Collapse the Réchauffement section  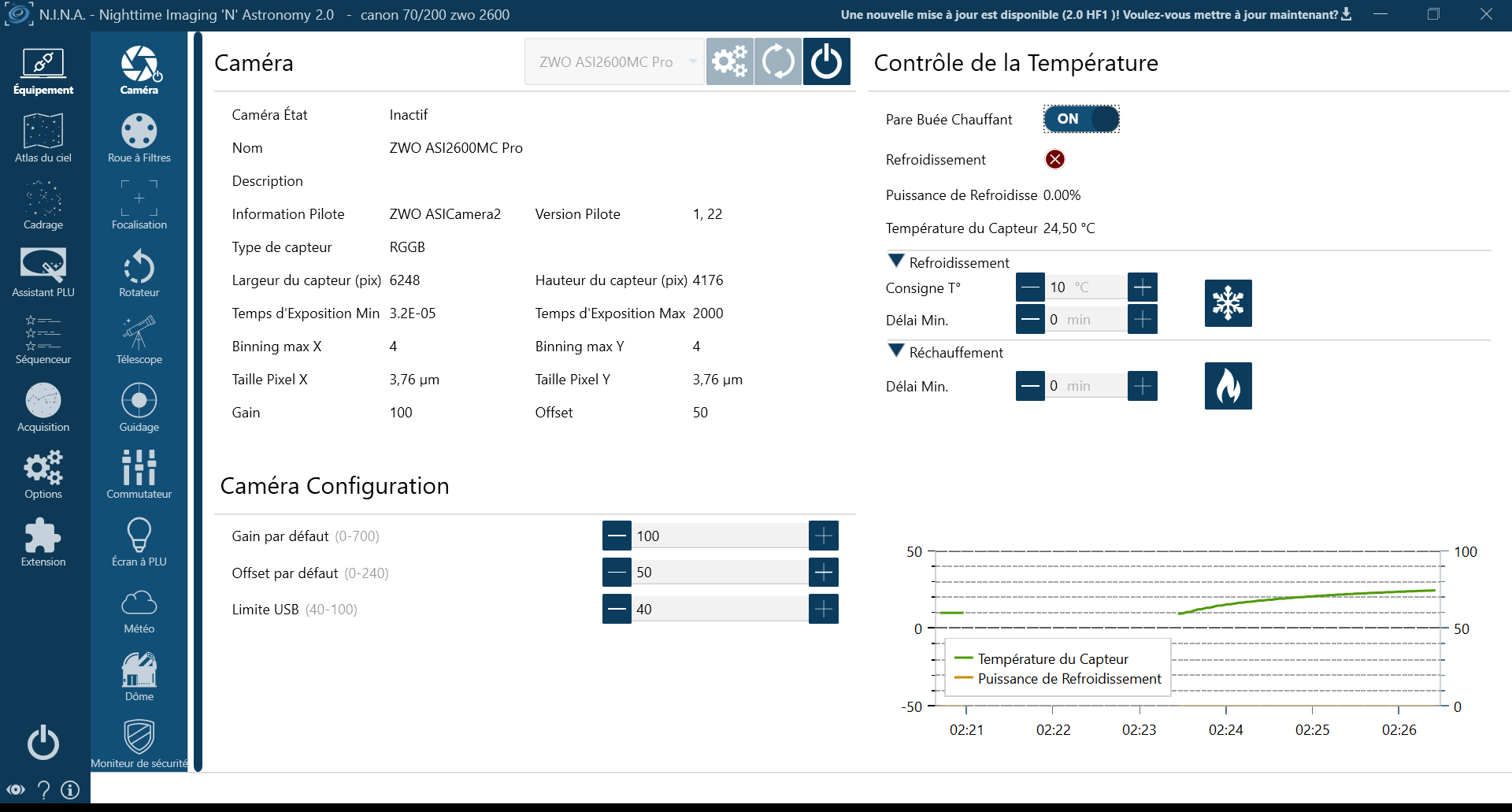896,350
